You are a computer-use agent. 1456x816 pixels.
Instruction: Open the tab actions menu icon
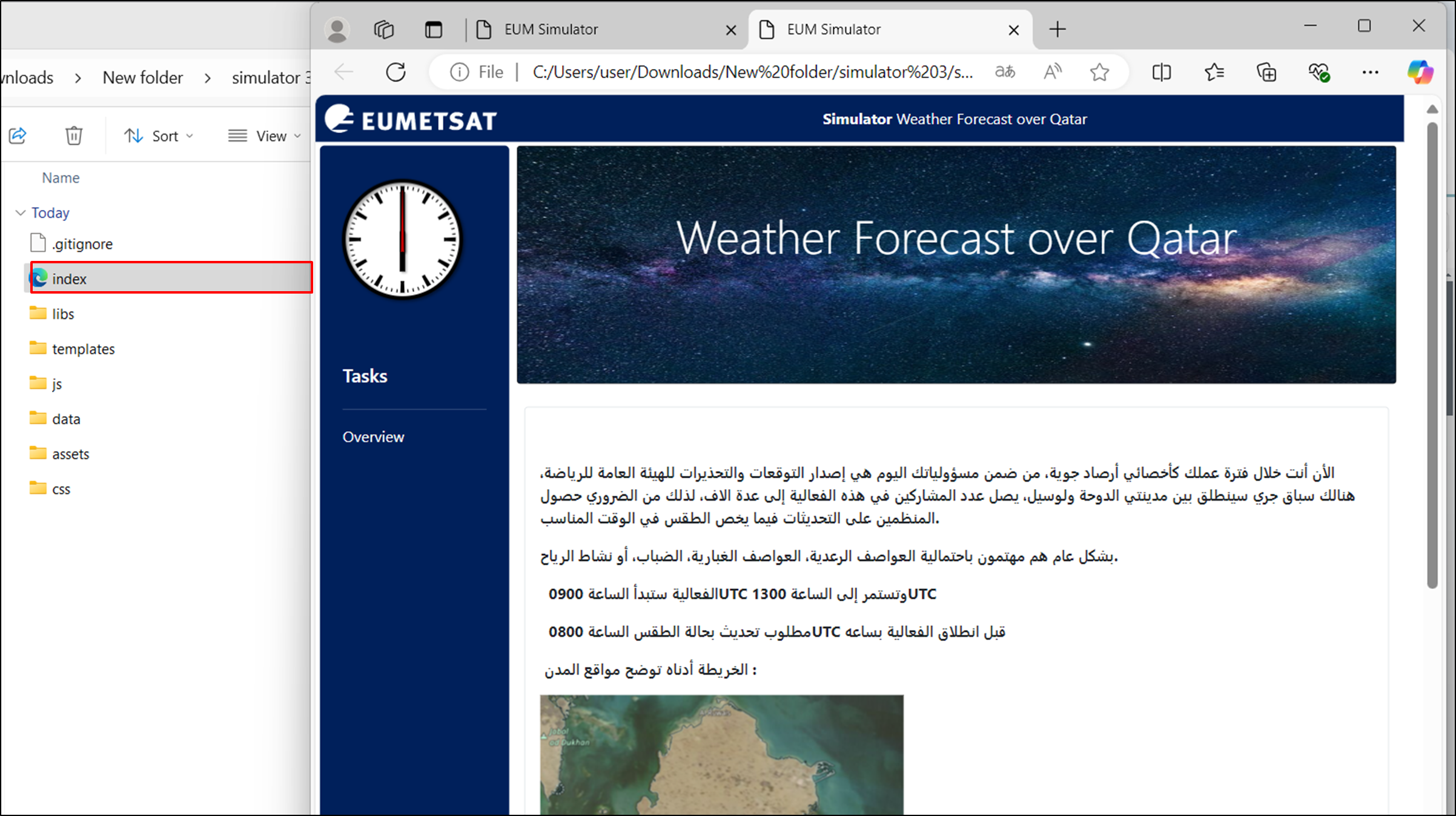(434, 30)
